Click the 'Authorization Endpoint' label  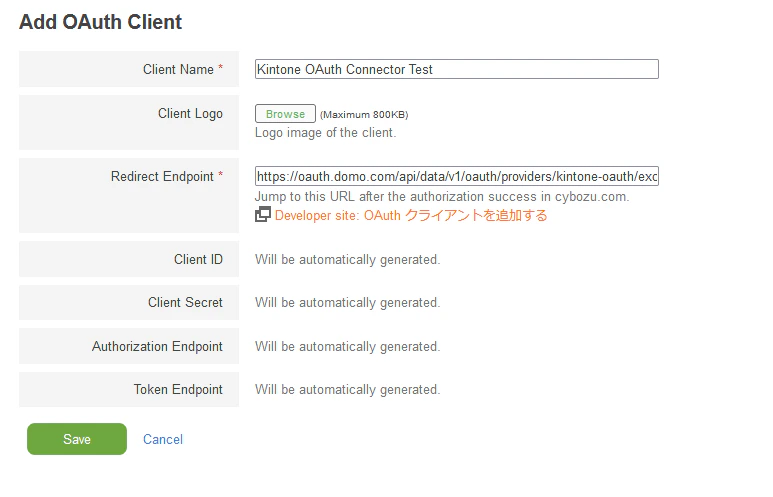point(157,347)
